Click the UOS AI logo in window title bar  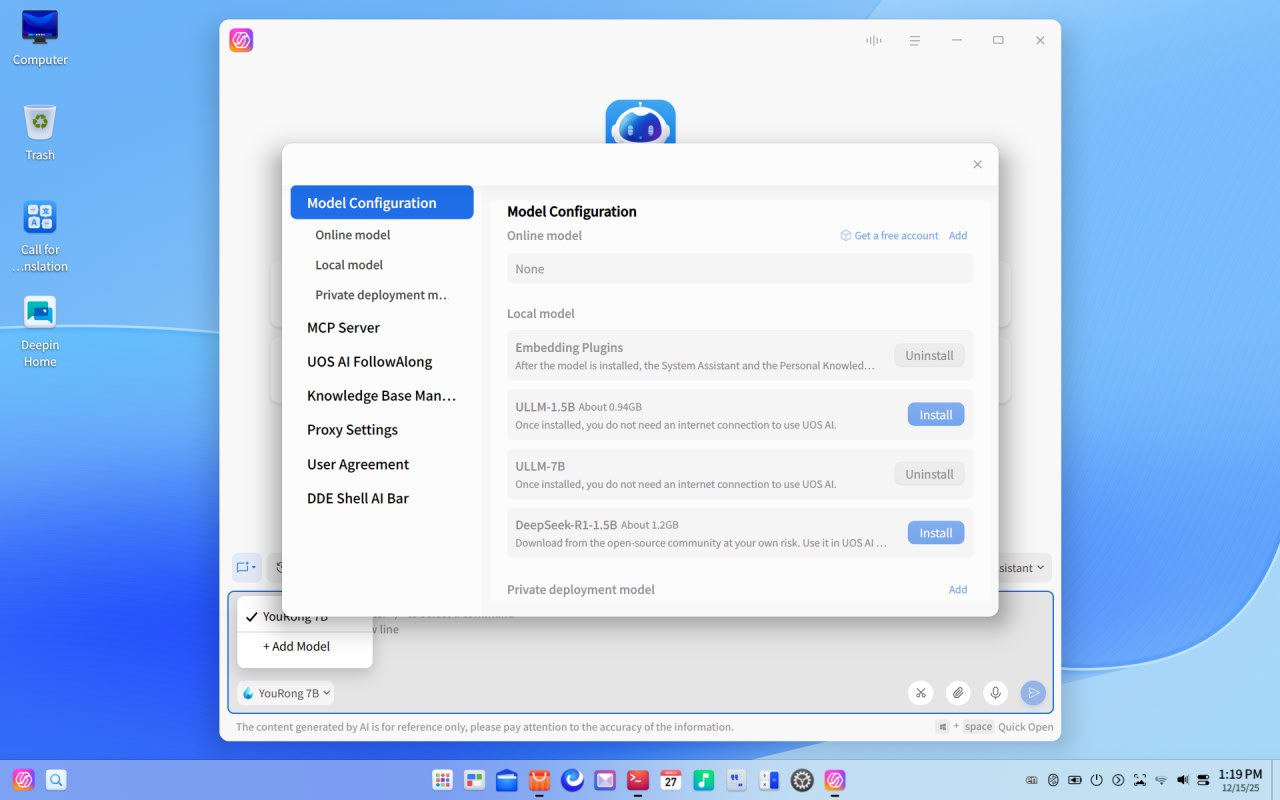click(x=241, y=40)
